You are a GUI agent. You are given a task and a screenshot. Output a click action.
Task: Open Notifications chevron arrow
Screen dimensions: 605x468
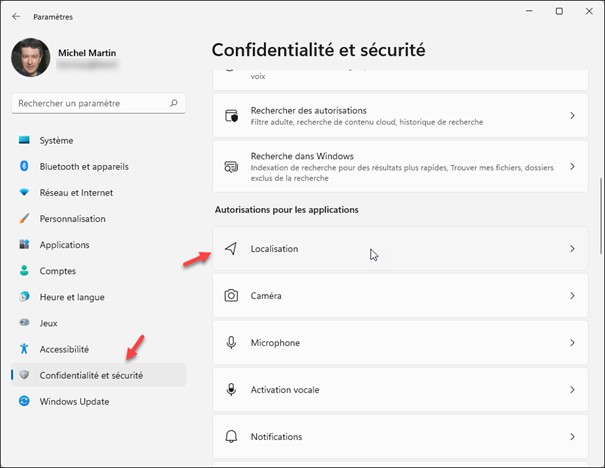click(572, 437)
